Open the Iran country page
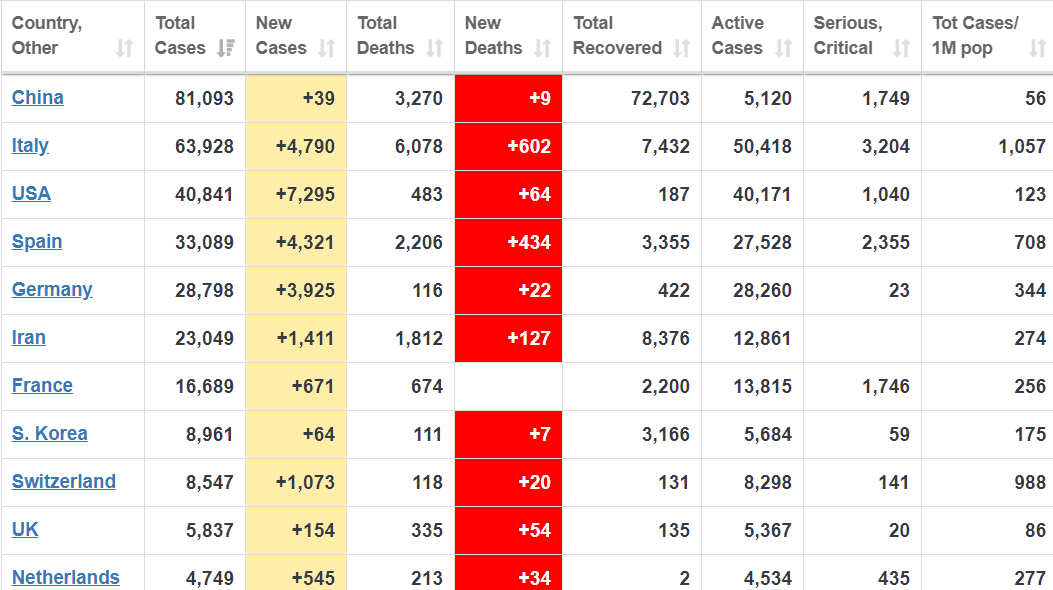 [x=29, y=338]
